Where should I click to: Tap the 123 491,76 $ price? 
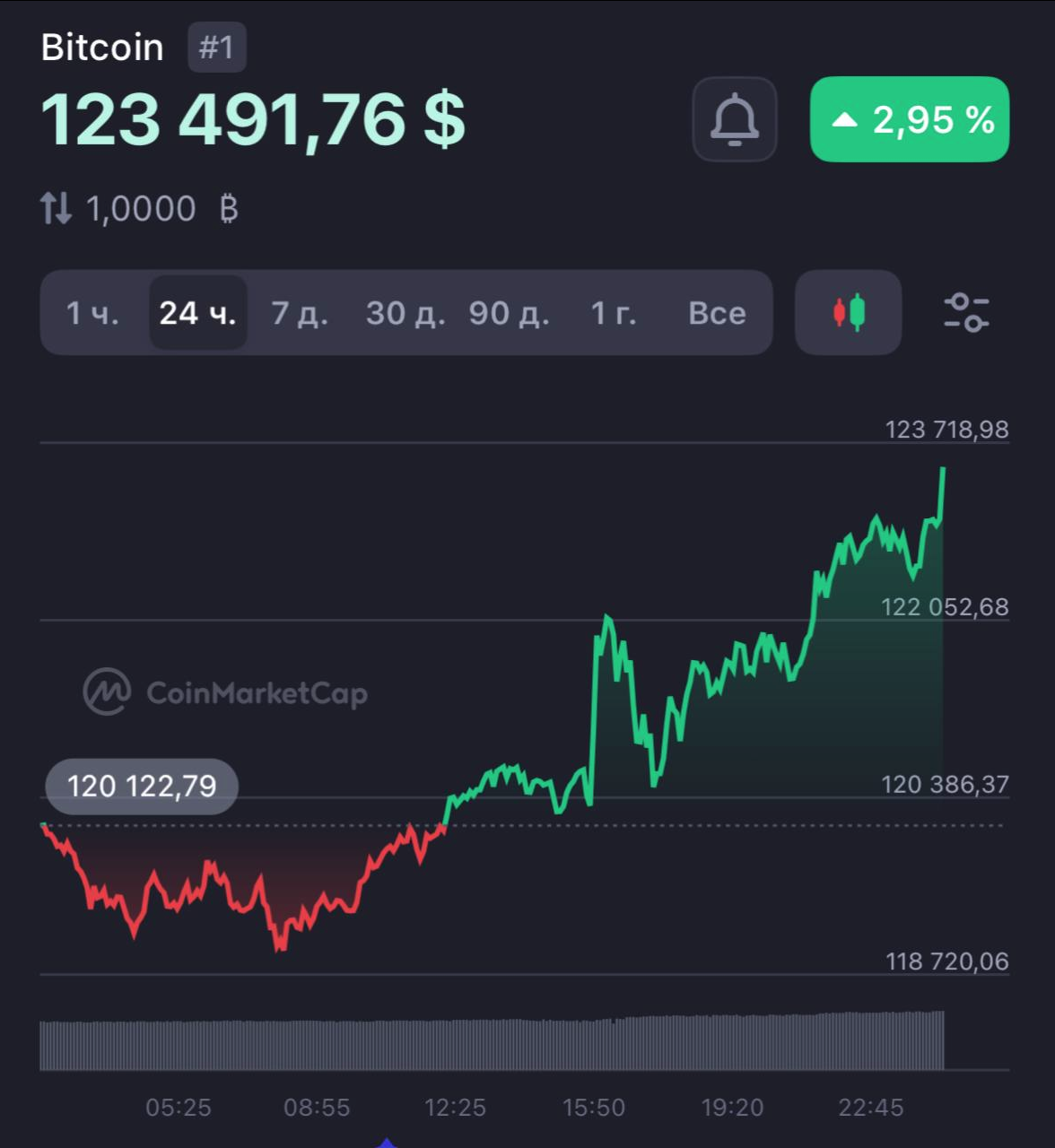[x=253, y=119]
